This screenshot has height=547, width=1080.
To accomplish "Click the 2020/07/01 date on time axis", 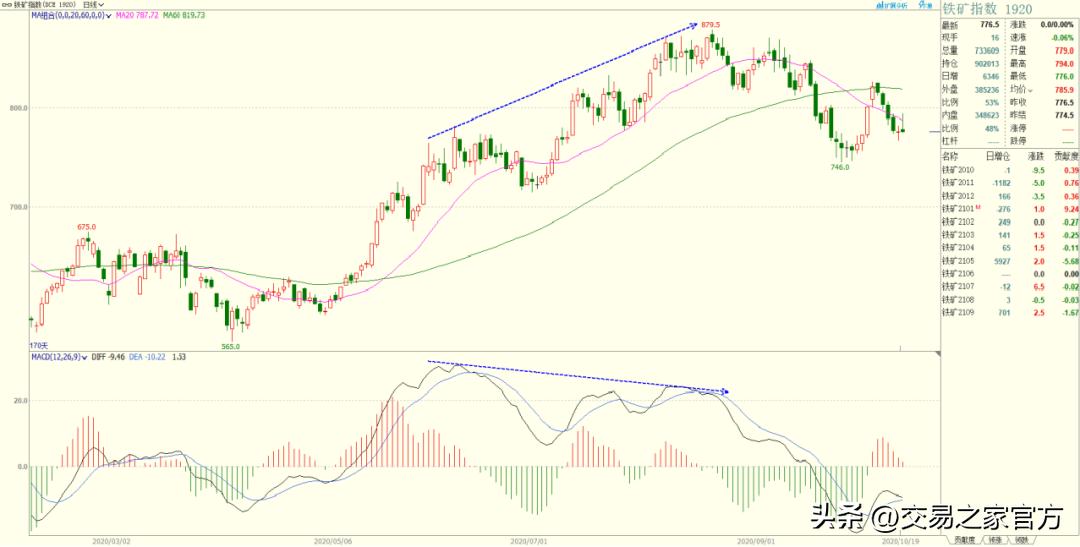I will point(530,541).
